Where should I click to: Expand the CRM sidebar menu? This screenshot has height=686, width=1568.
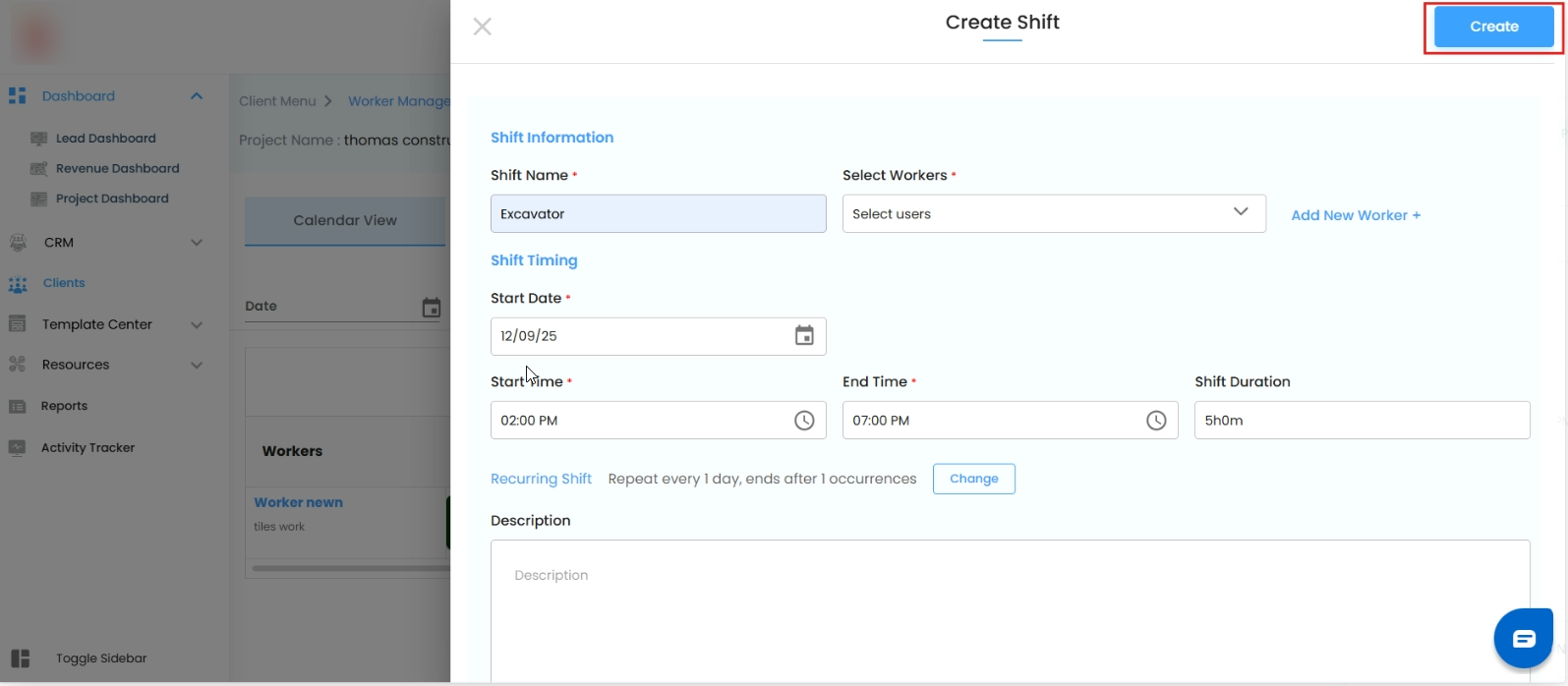[197, 243]
